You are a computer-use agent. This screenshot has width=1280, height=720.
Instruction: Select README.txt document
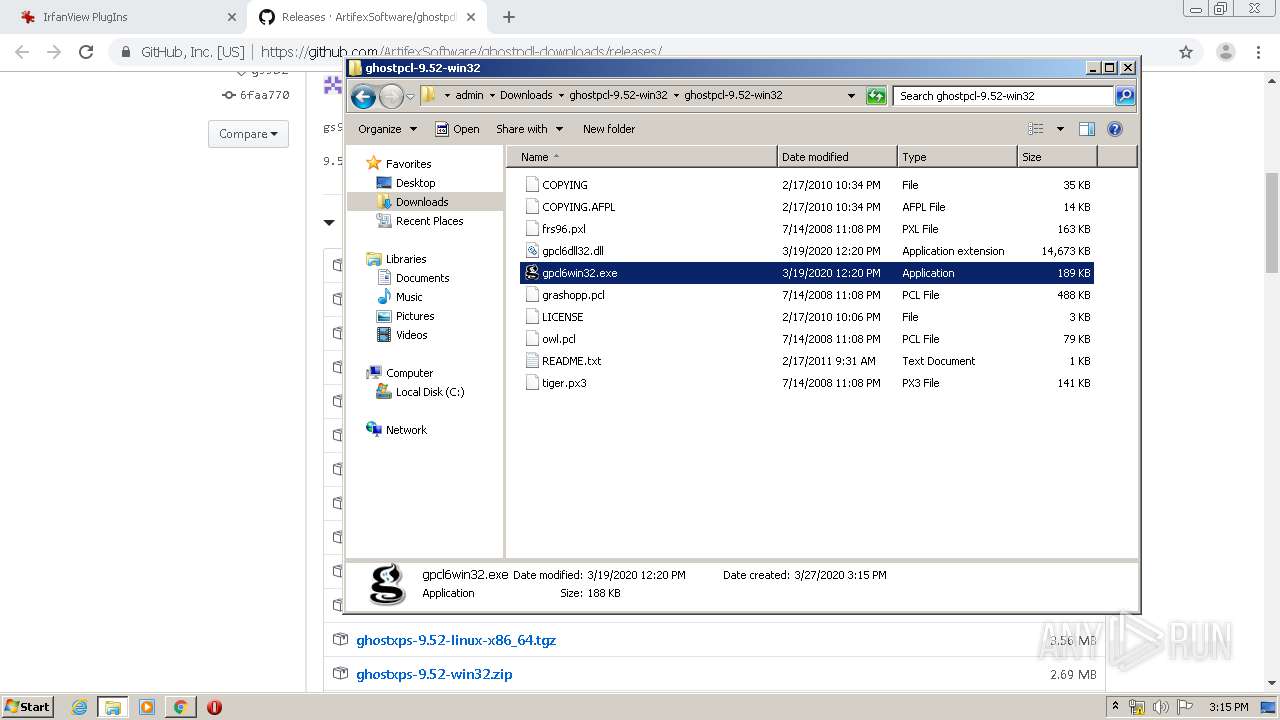pyautogui.click(x=807, y=361)
